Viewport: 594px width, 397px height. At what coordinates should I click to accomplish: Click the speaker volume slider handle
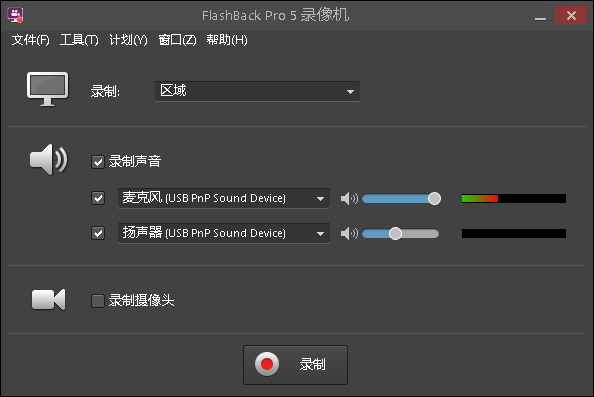[395, 233]
